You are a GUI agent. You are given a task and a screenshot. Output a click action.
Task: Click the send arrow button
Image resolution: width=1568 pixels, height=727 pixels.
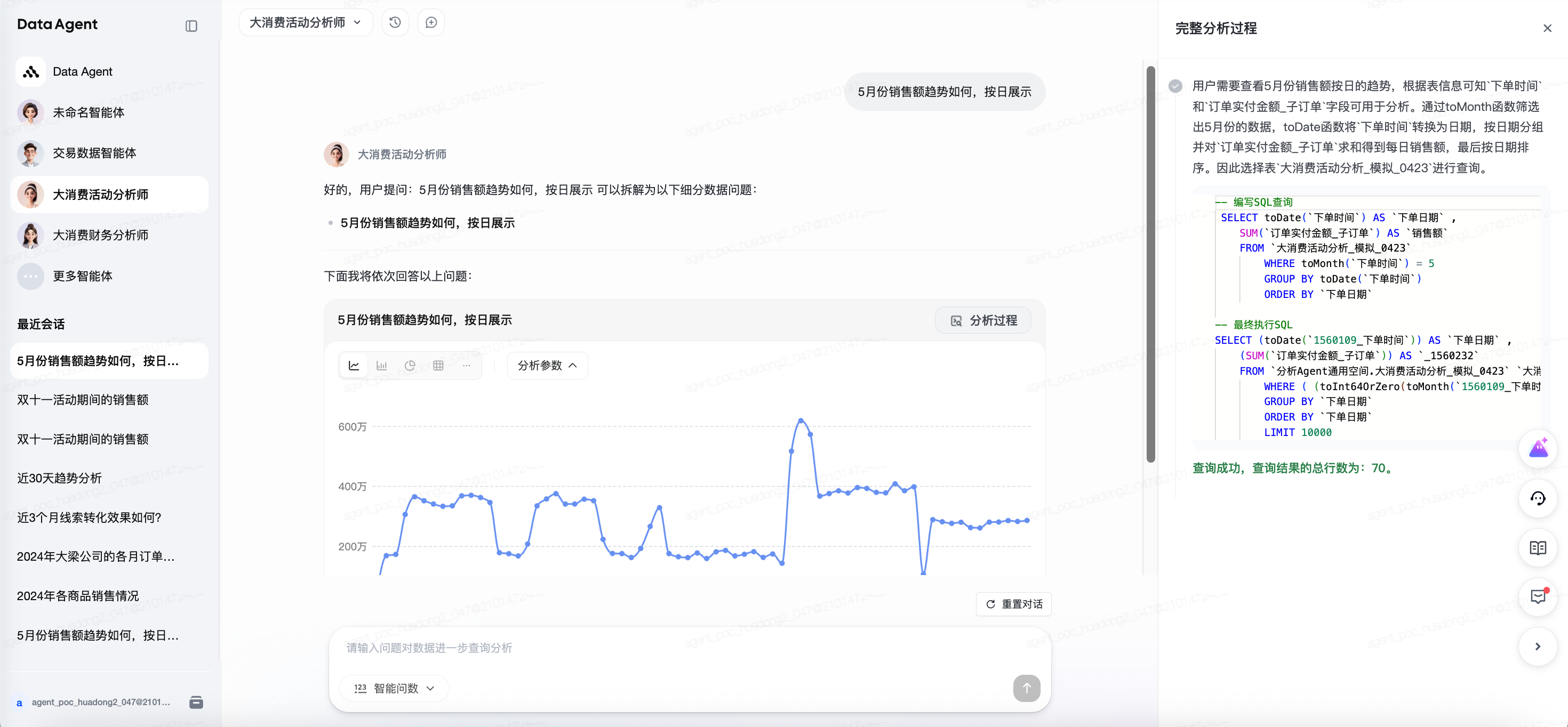[x=1026, y=688]
